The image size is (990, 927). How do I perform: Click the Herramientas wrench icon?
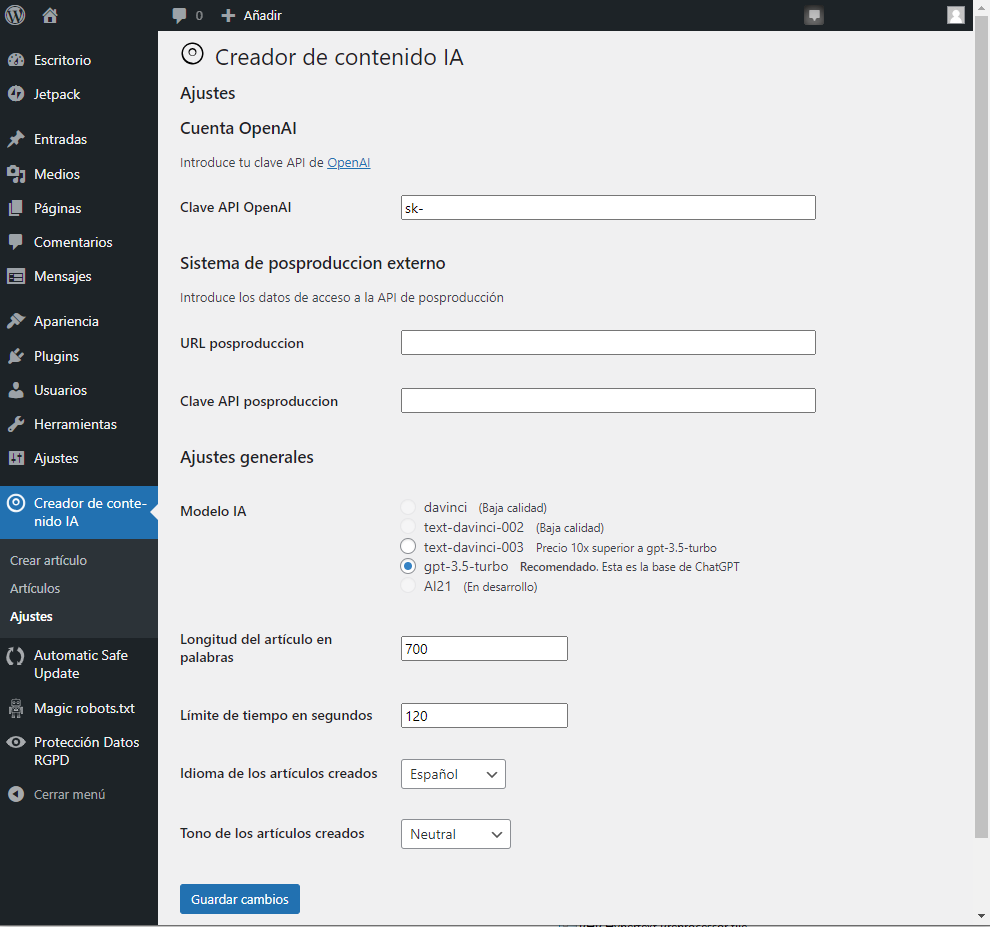16,424
